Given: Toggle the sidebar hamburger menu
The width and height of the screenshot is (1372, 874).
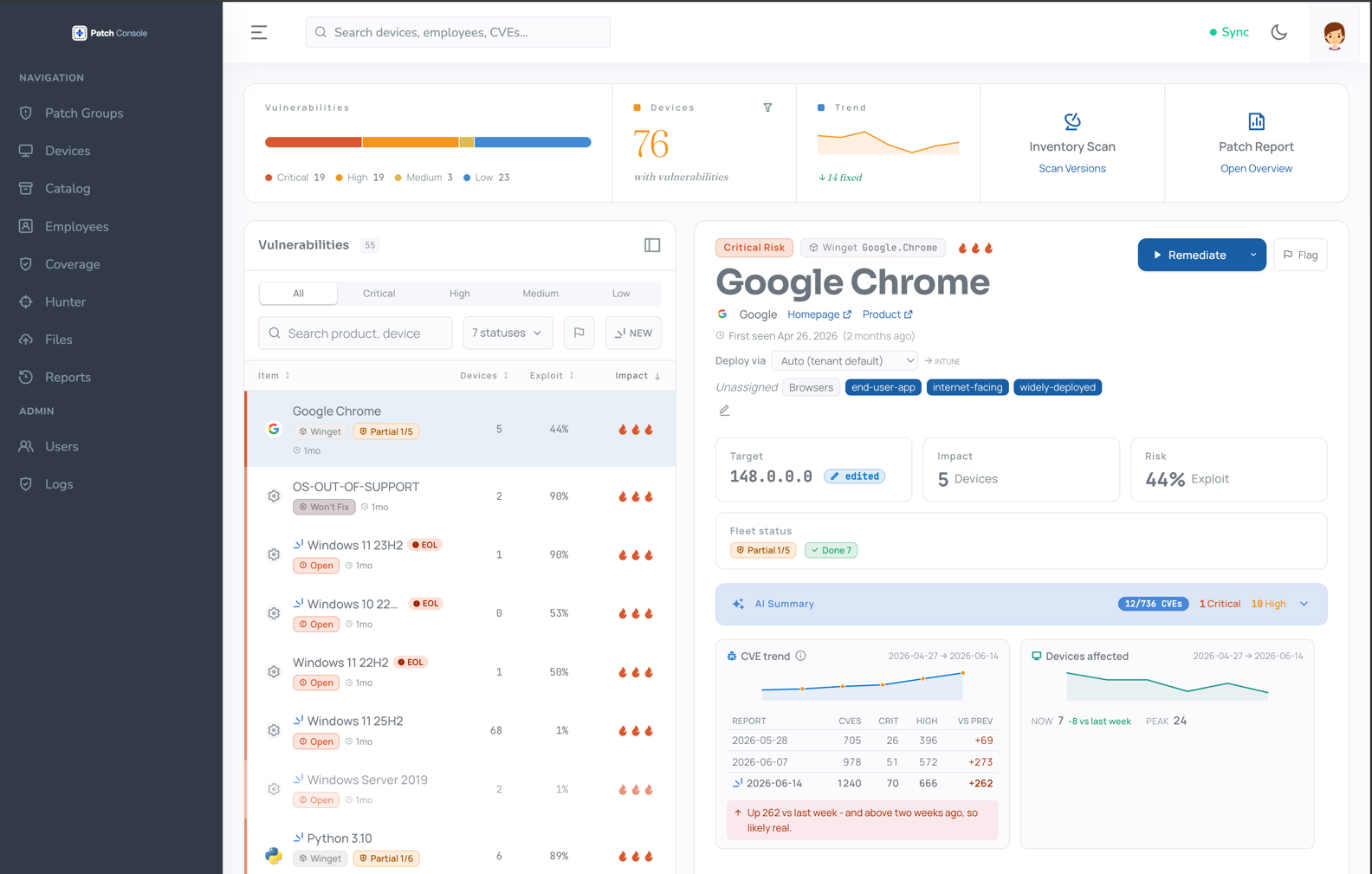Looking at the screenshot, I should [259, 32].
